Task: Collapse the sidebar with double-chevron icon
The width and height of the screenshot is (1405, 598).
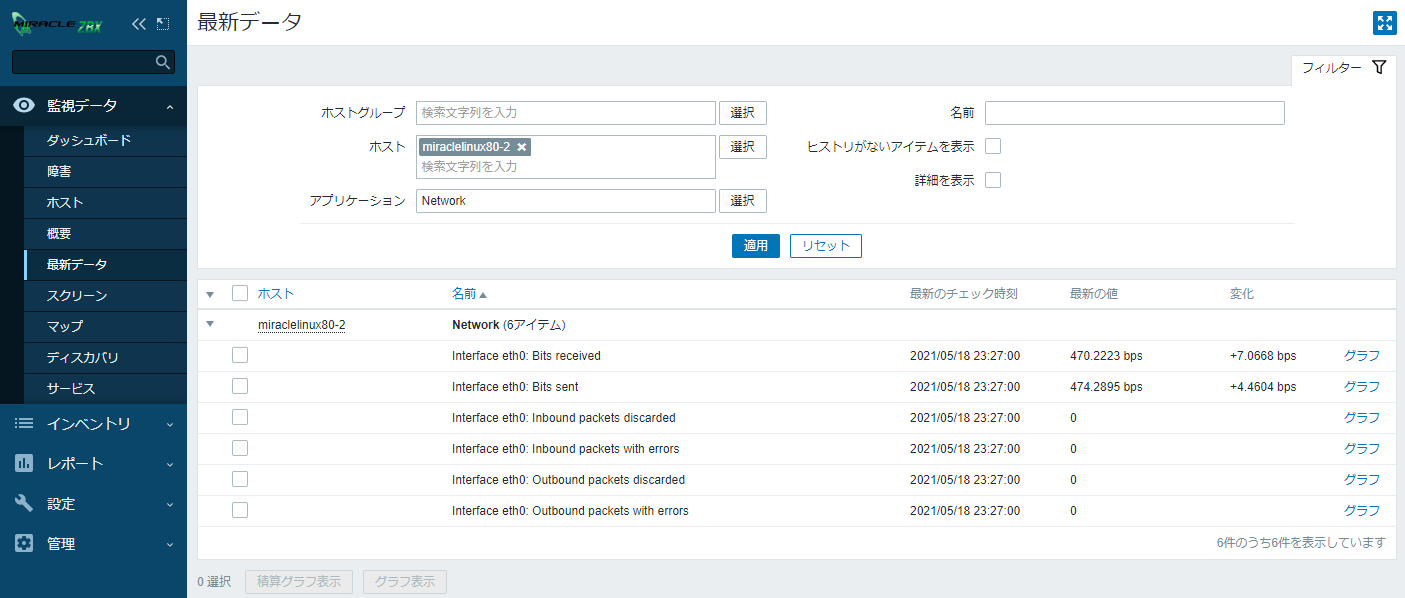Action: (x=139, y=23)
